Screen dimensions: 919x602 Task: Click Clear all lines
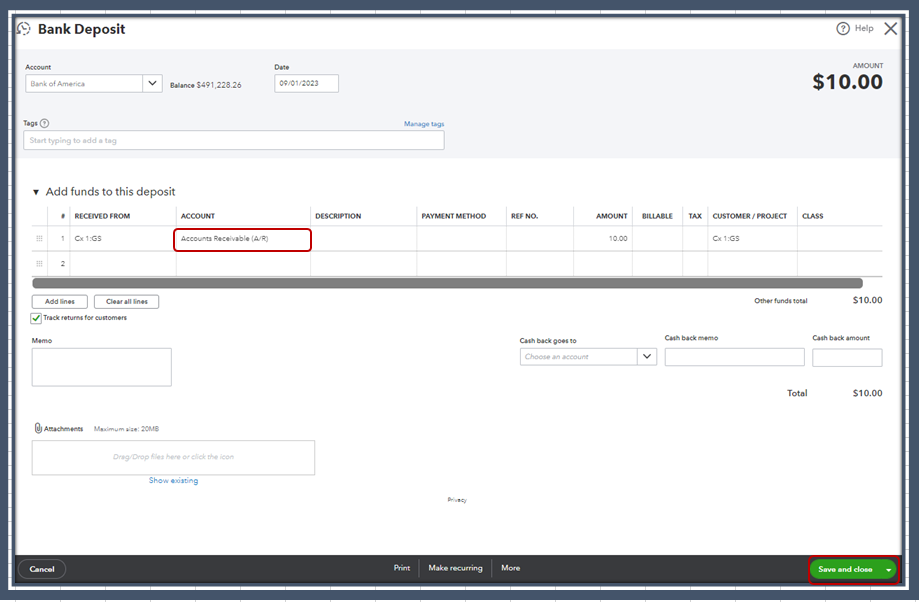(126, 301)
